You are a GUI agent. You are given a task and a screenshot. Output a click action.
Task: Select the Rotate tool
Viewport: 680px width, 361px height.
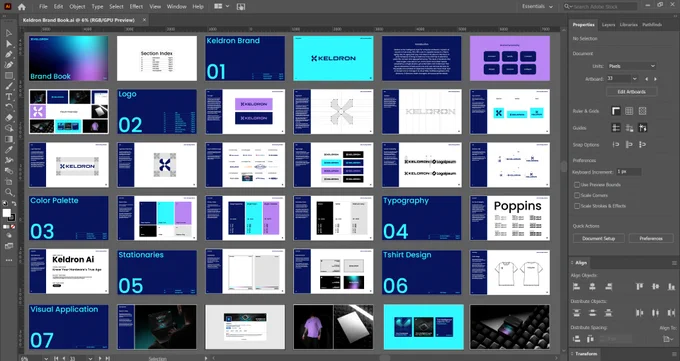point(9,107)
